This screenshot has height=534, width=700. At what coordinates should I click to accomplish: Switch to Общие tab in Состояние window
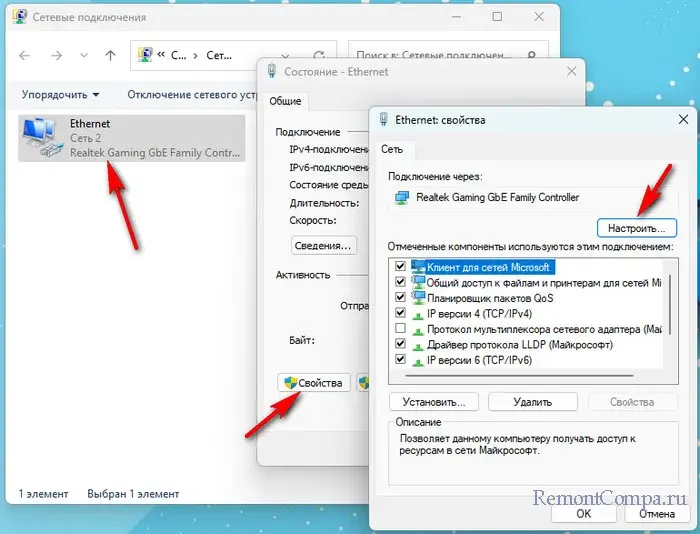pos(285,101)
